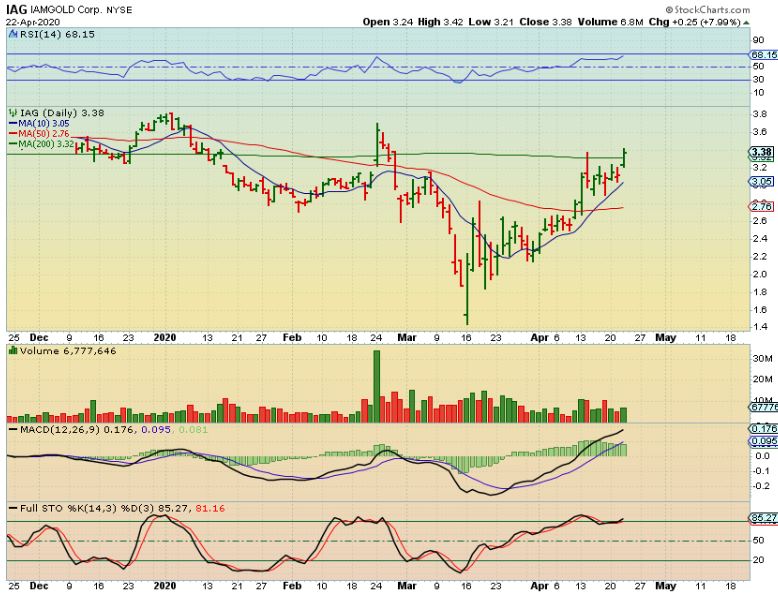The width and height of the screenshot is (778, 598).
Task: Click the MA(10) 3.05 legend entry
Action: pos(40,124)
